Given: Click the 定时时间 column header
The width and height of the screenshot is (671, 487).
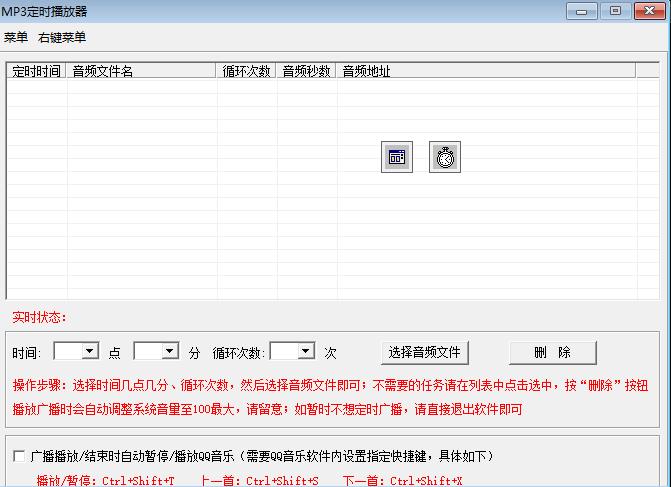Looking at the screenshot, I should point(37,71).
